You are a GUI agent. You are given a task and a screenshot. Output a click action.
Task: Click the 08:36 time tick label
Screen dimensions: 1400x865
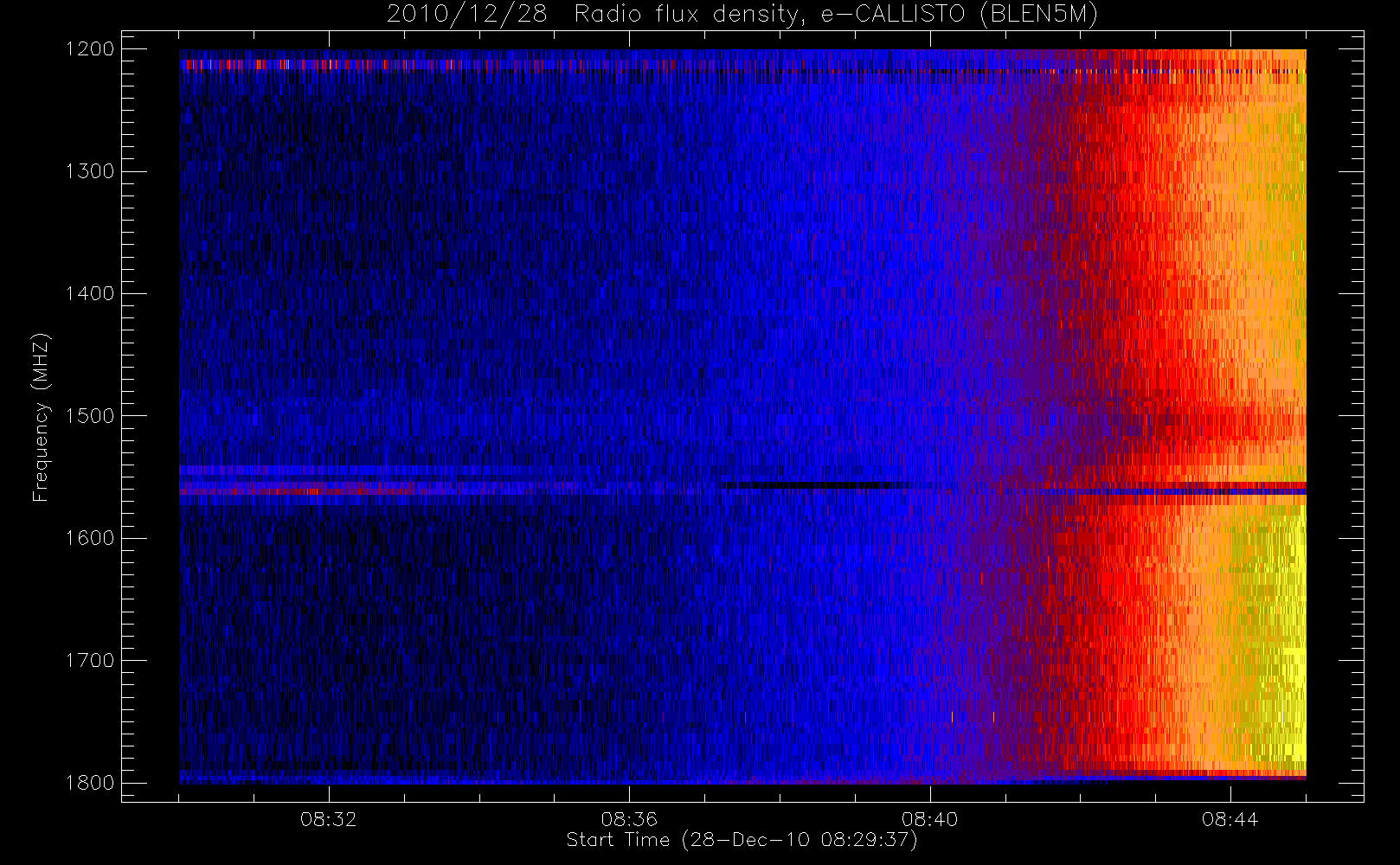coord(629,819)
